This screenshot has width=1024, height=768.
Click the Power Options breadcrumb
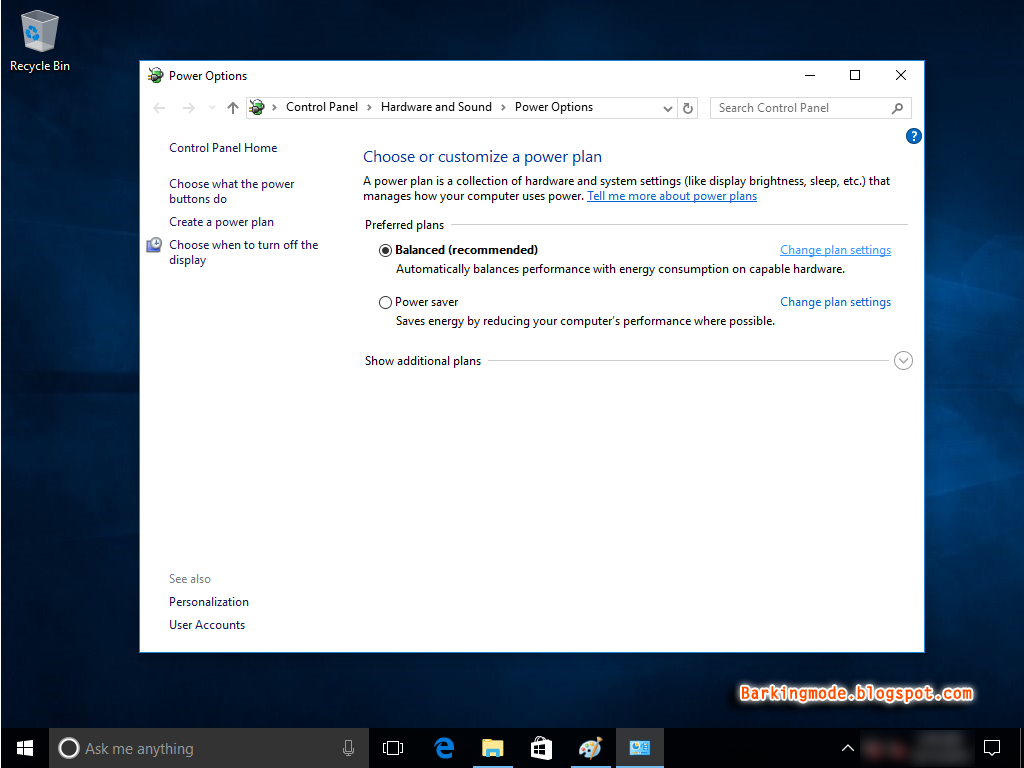554,107
